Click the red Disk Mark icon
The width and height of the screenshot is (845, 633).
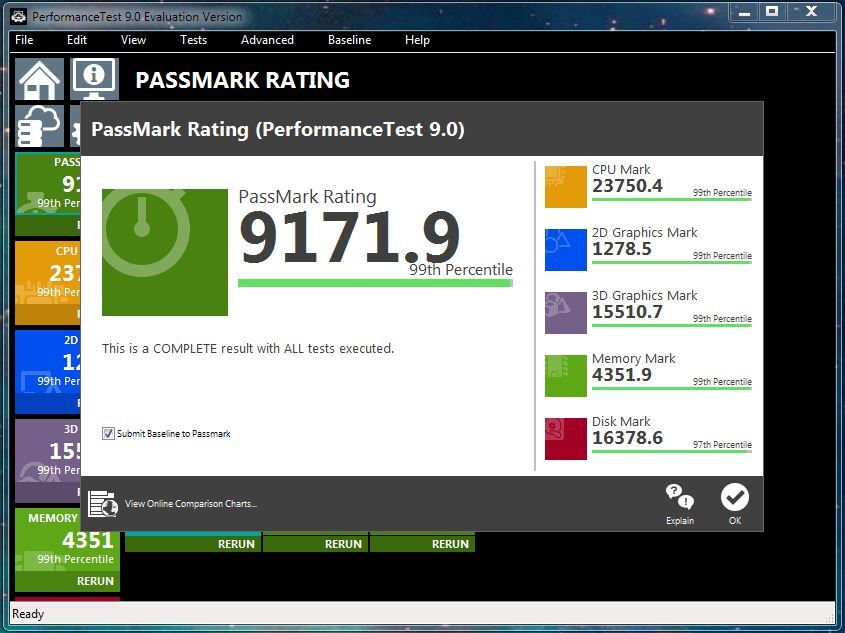[x=566, y=439]
